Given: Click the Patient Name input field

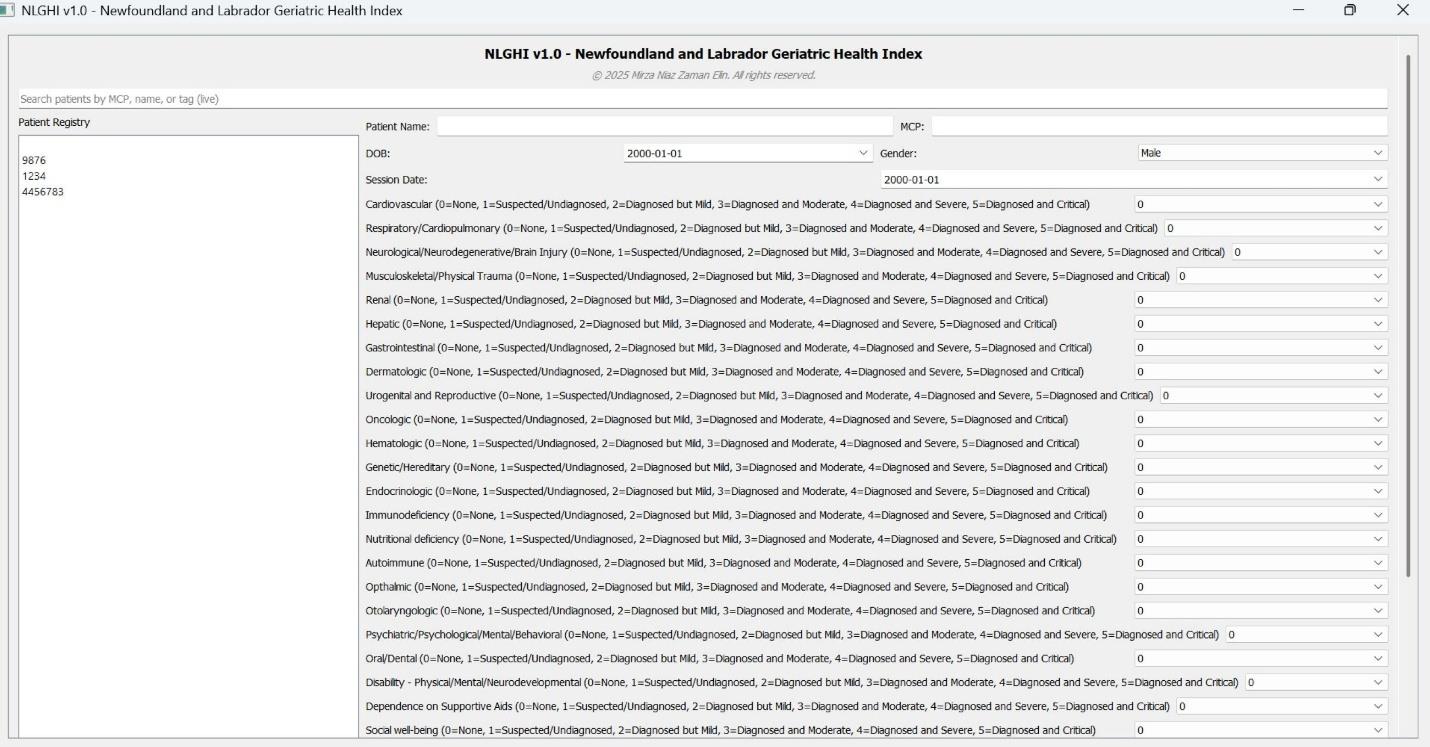Looking at the screenshot, I should click(664, 126).
